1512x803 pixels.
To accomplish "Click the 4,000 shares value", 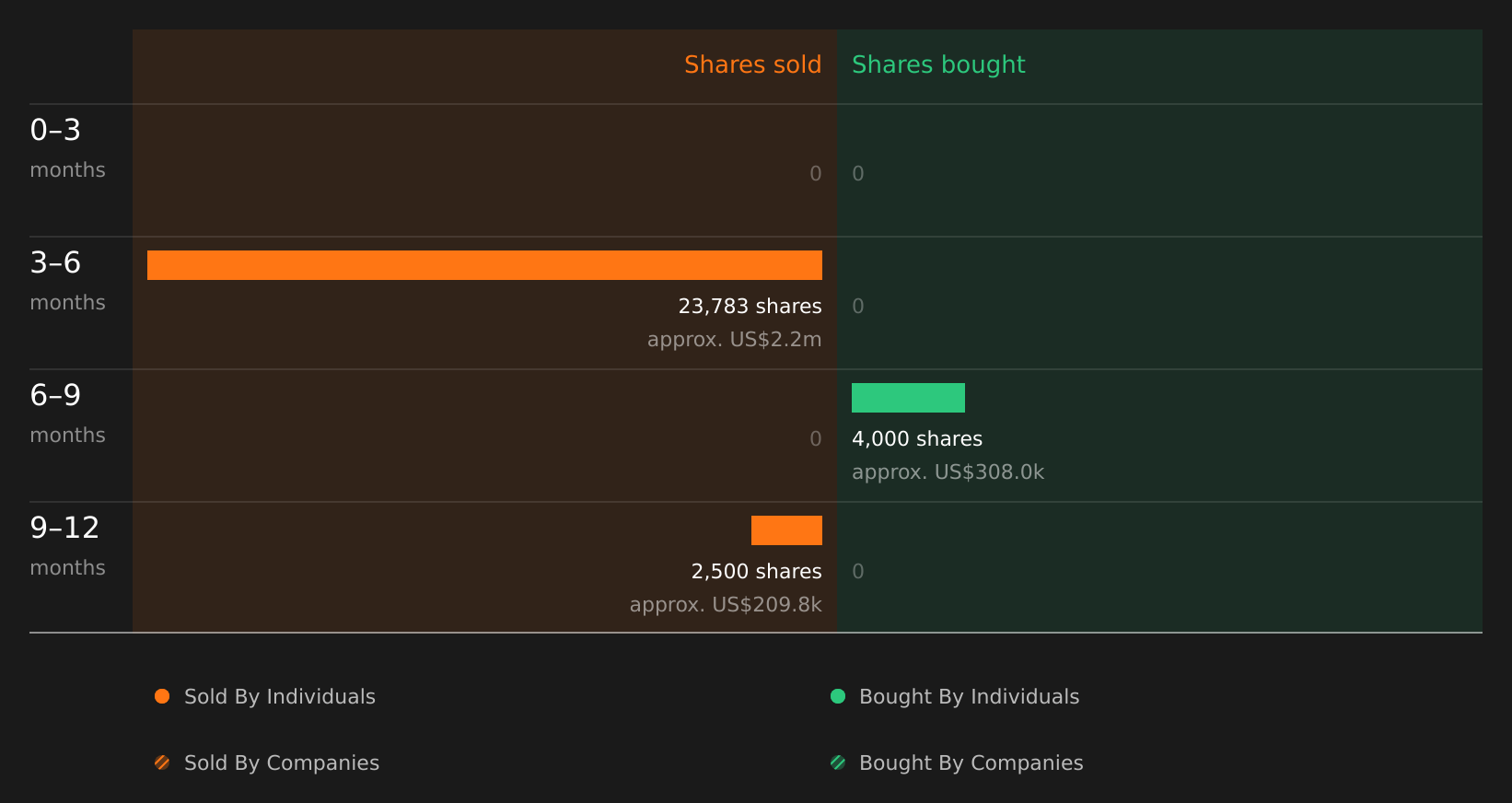I will (917, 439).
